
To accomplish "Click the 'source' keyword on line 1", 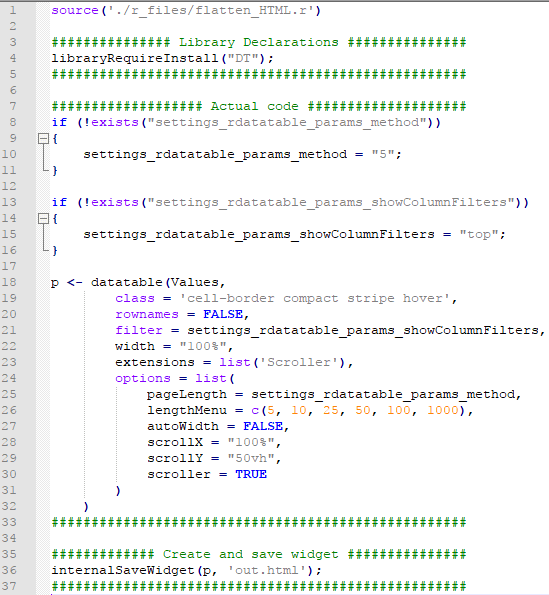I will click(75, 10).
